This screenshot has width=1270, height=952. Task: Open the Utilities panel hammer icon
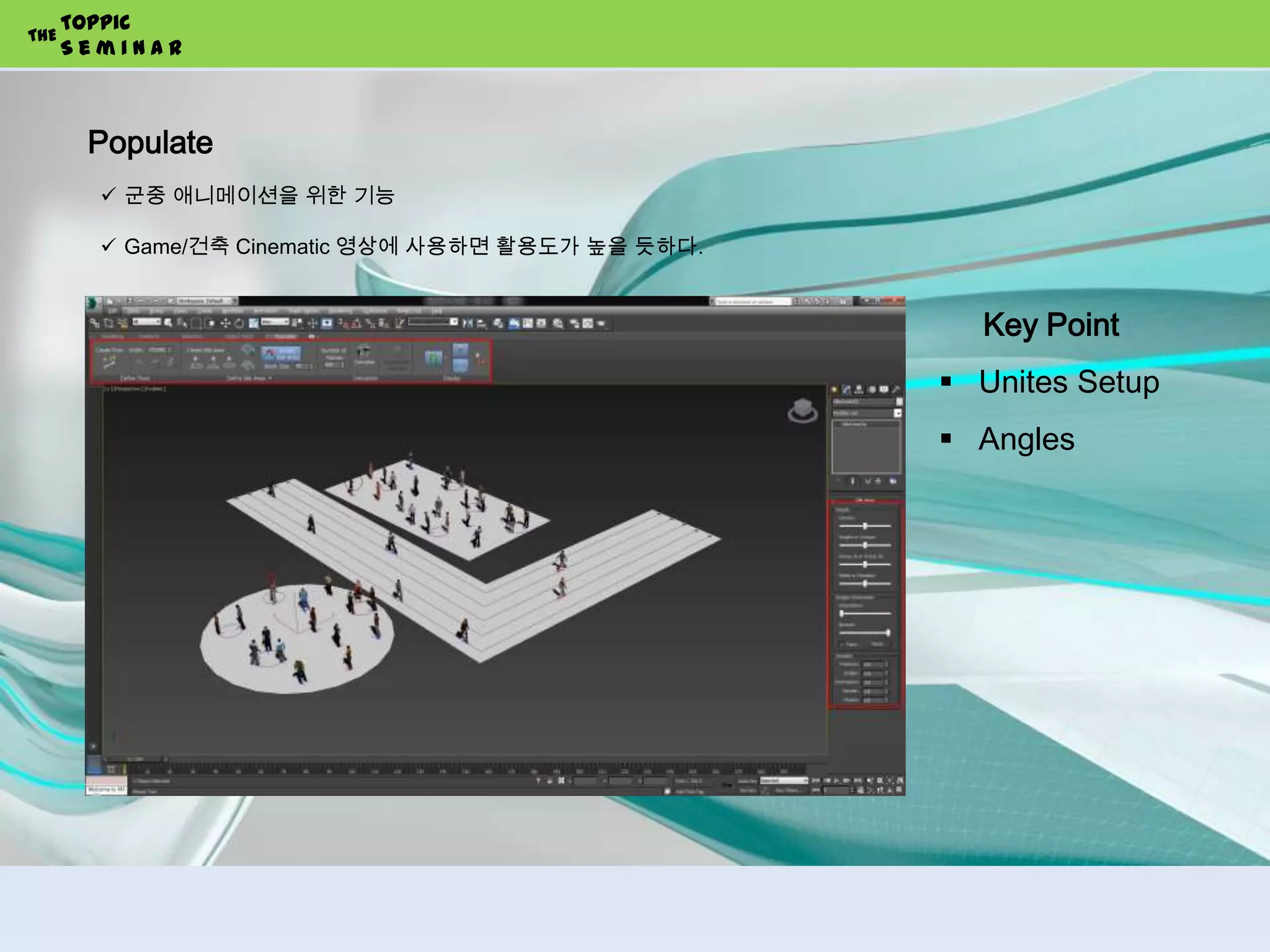coord(895,390)
